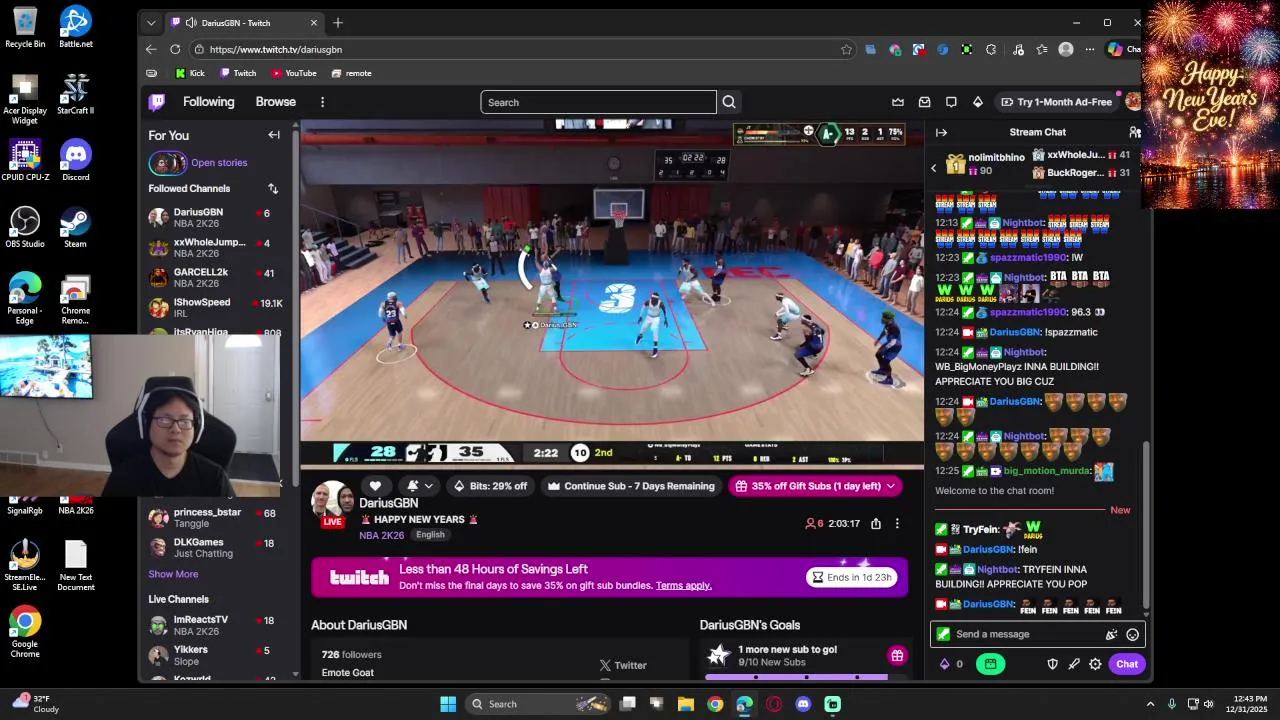The image size is (1280, 720).
Task: Open the Twitter social link
Action: coord(623,665)
